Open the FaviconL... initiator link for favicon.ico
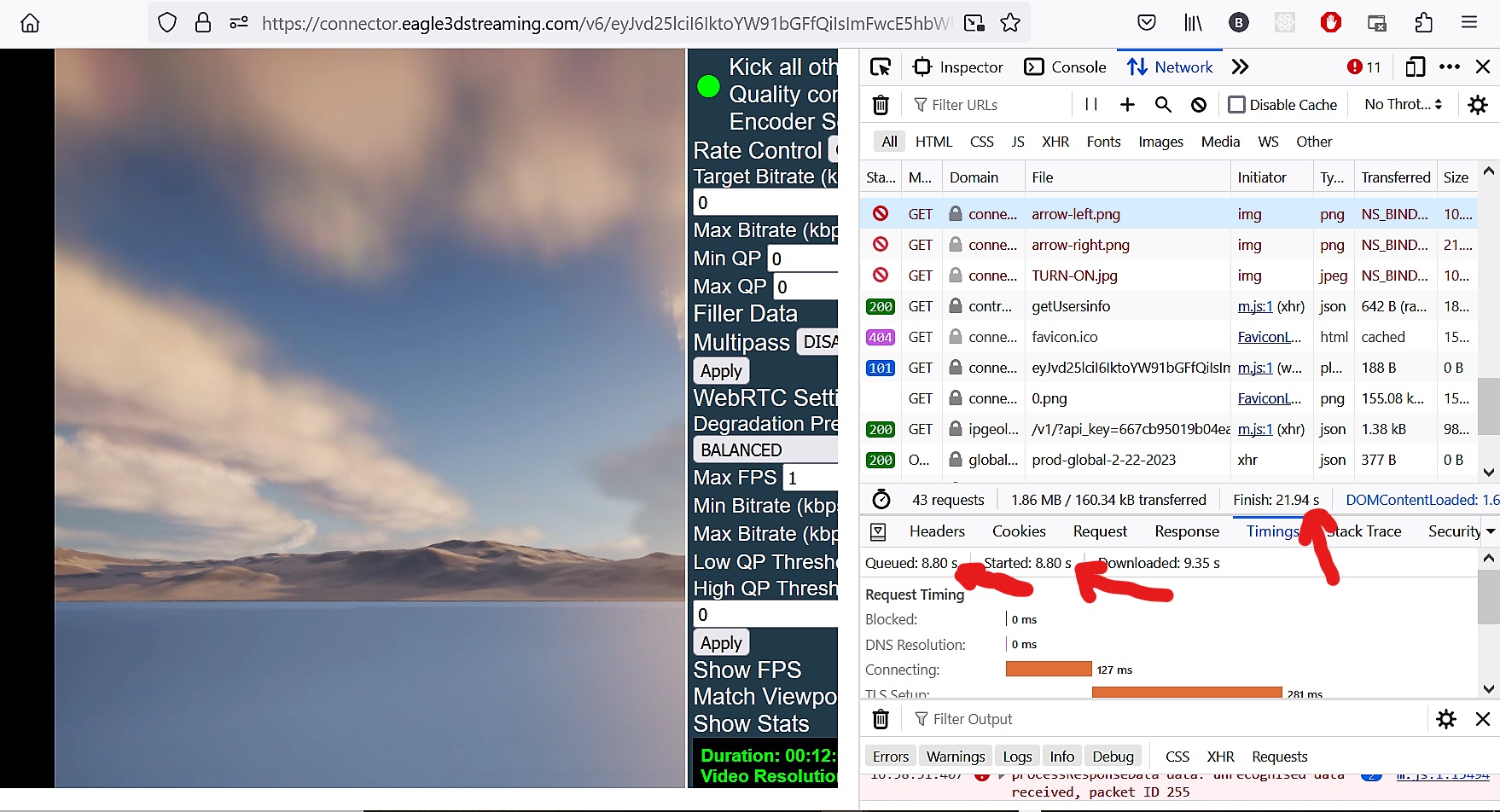1500x812 pixels. tap(1269, 337)
